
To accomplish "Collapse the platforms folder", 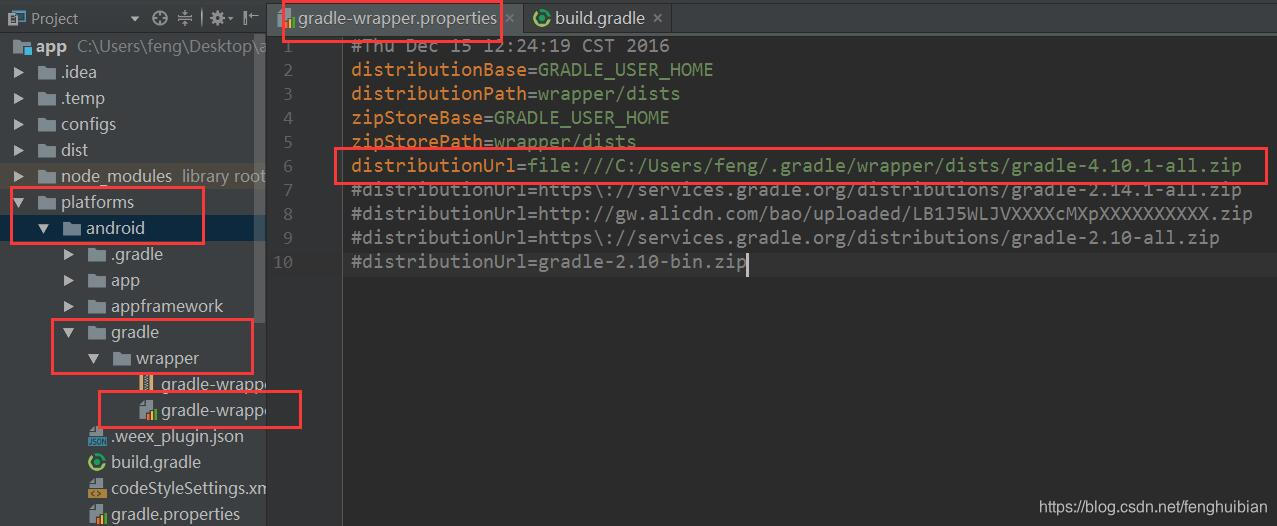I will (x=19, y=202).
